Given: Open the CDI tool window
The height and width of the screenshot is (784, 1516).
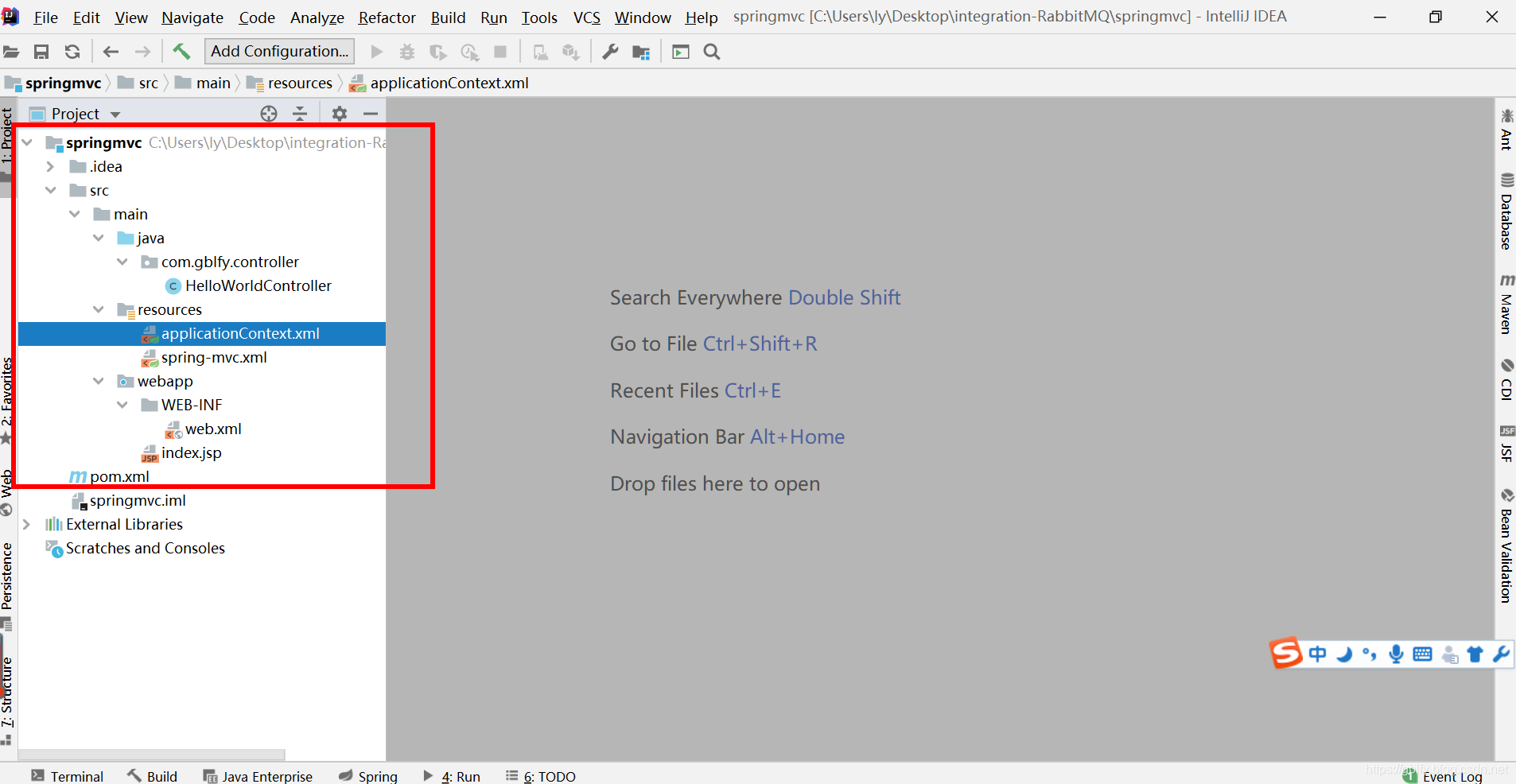Looking at the screenshot, I should 1506,379.
